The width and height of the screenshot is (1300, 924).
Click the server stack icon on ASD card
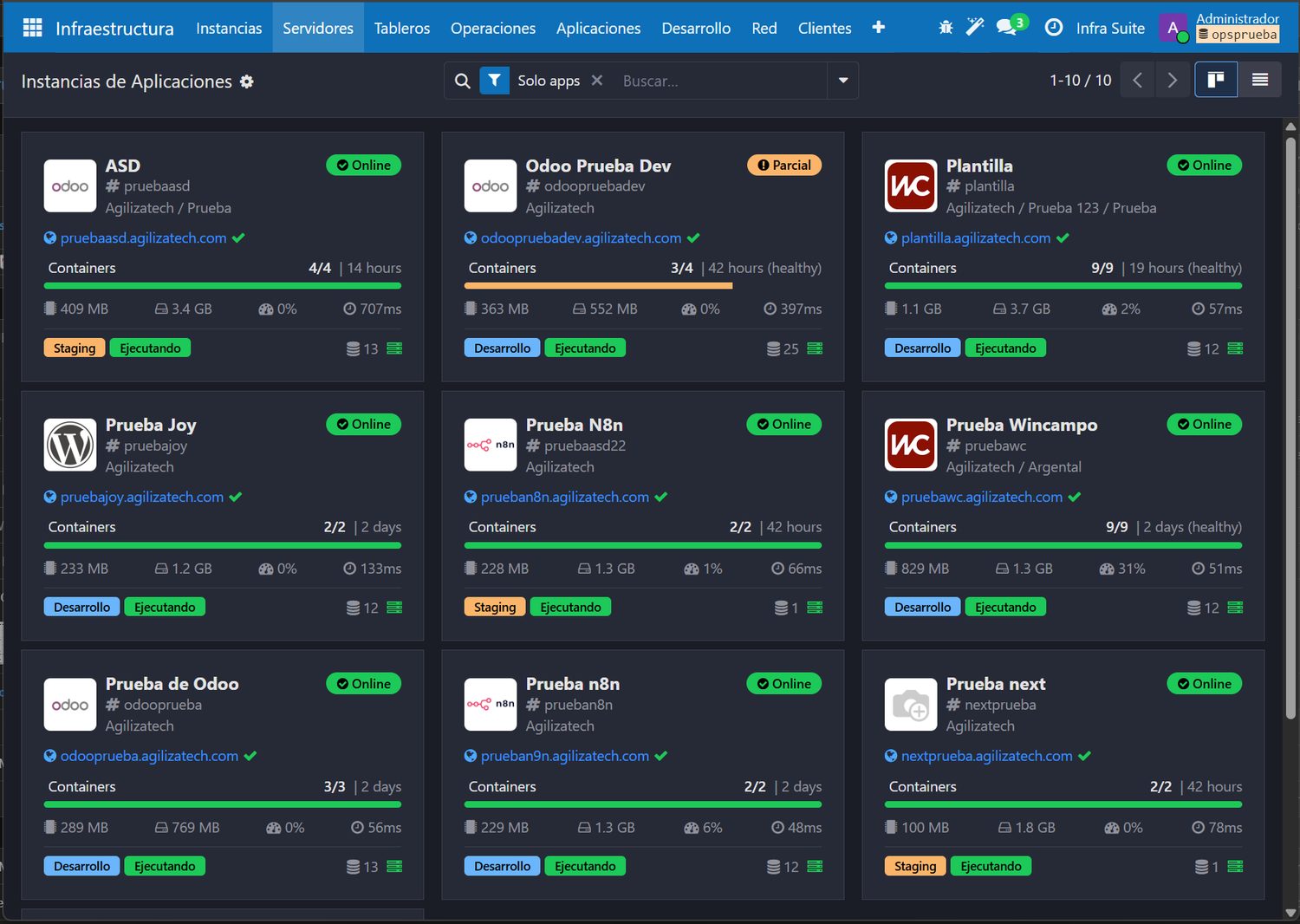pos(394,348)
